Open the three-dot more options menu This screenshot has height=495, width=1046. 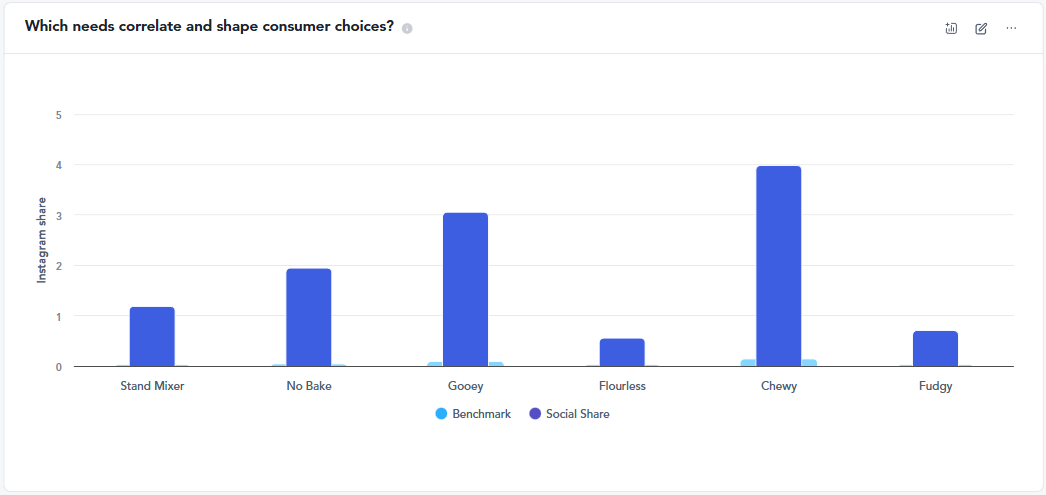(1011, 28)
